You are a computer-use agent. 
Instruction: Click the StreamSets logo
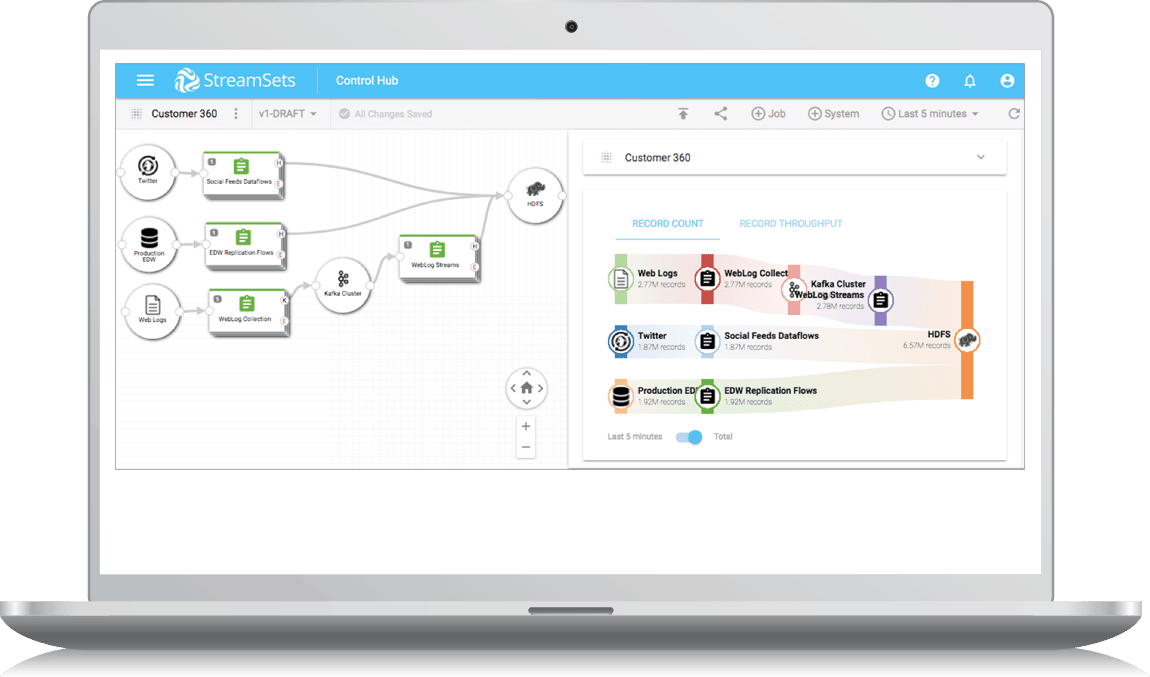tap(235, 81)
